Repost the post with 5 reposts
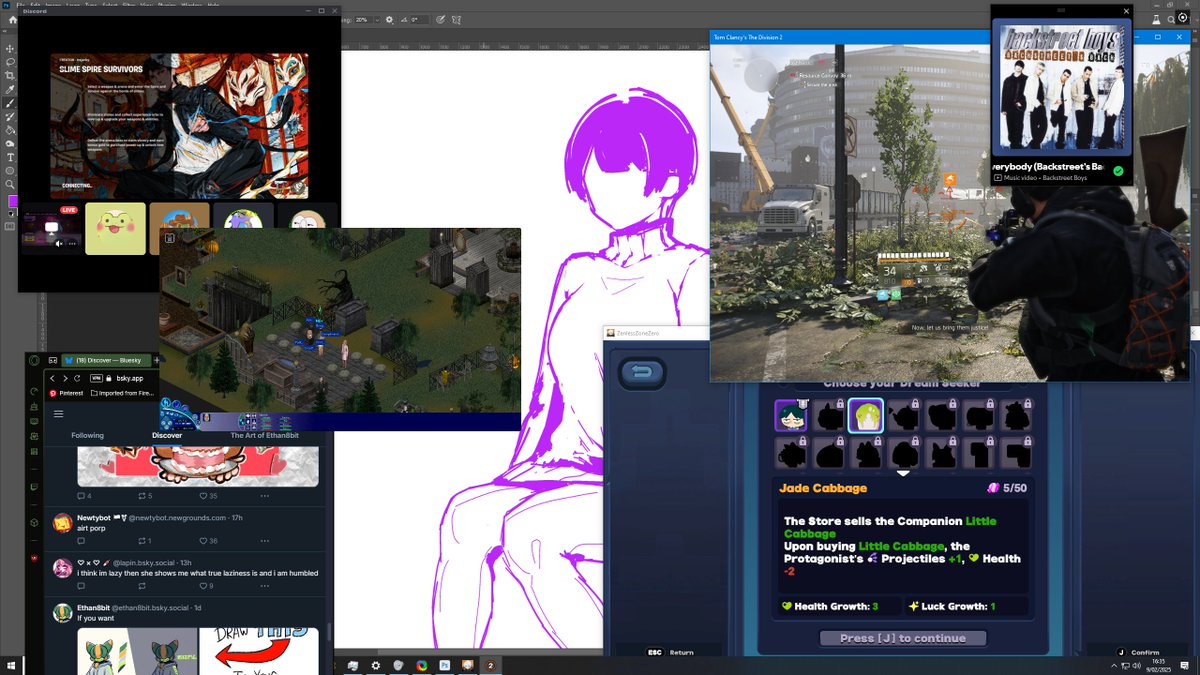1200x675 pixels. coord(144,496)
